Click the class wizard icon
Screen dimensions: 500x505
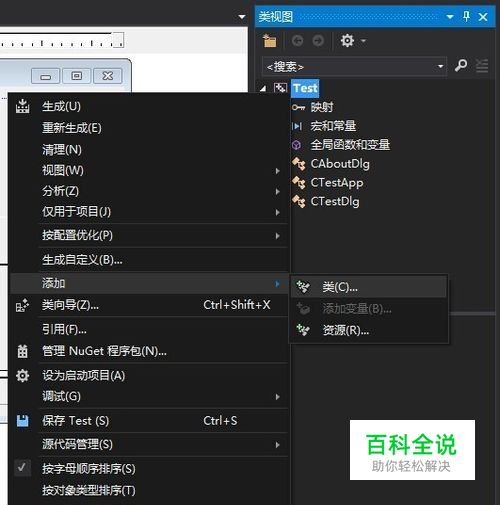coord(22,305)
